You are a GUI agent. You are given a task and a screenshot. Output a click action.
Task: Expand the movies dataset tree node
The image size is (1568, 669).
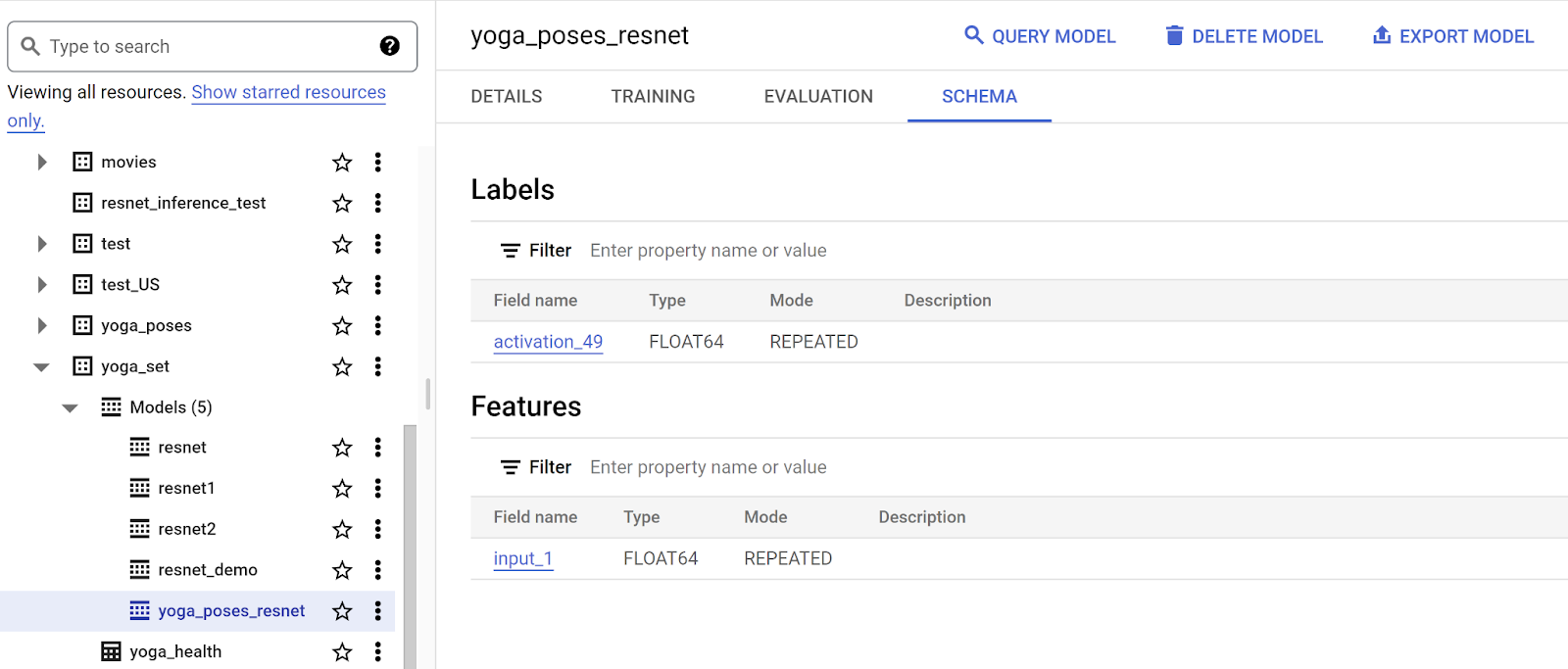point(42,163)
